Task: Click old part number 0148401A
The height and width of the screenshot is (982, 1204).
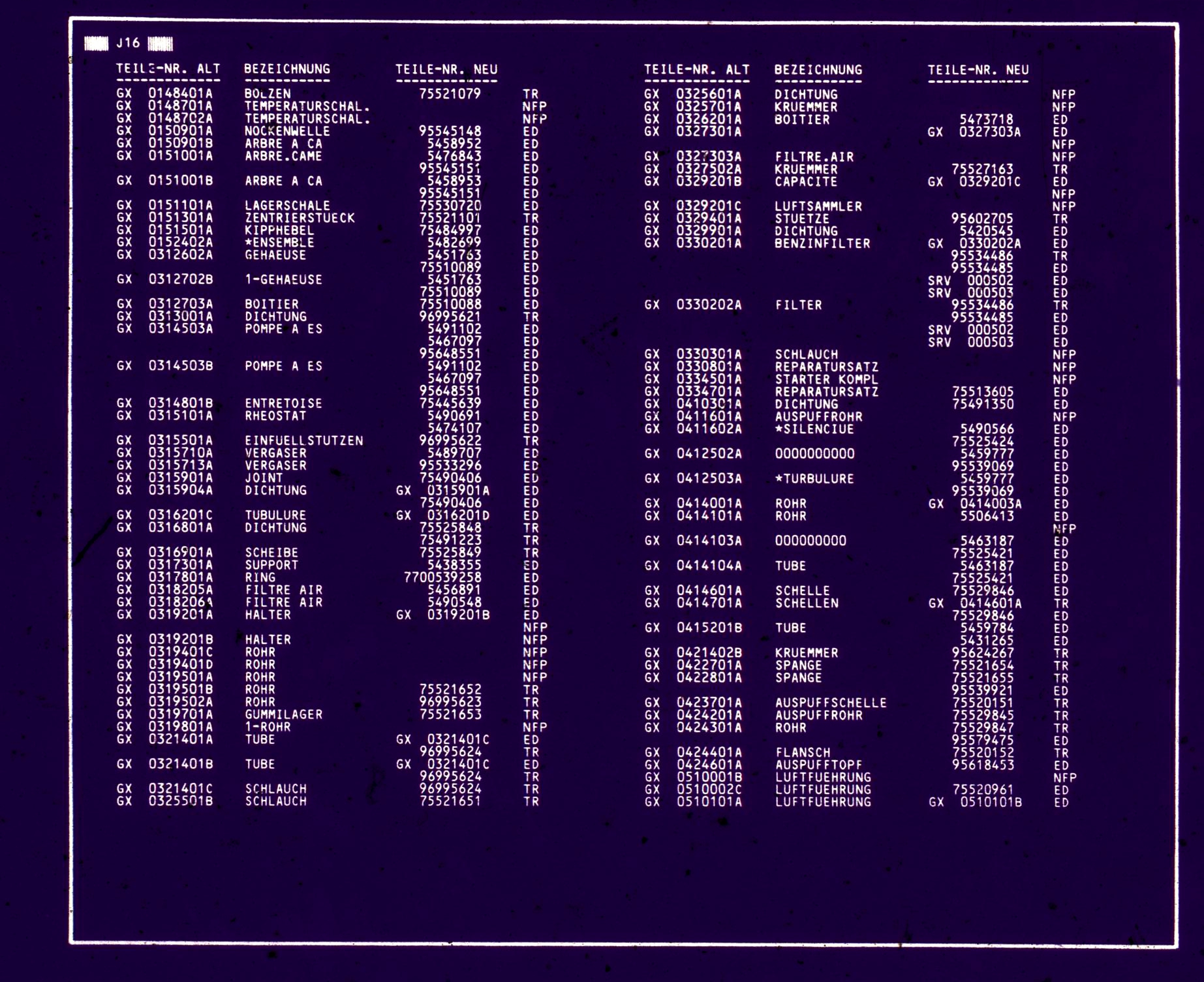Action: pos(180,93)
